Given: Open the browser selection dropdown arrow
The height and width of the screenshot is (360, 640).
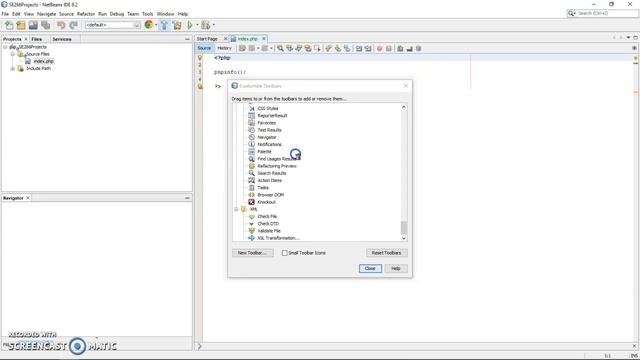Looking at the screenshot, I should [156, 25].
